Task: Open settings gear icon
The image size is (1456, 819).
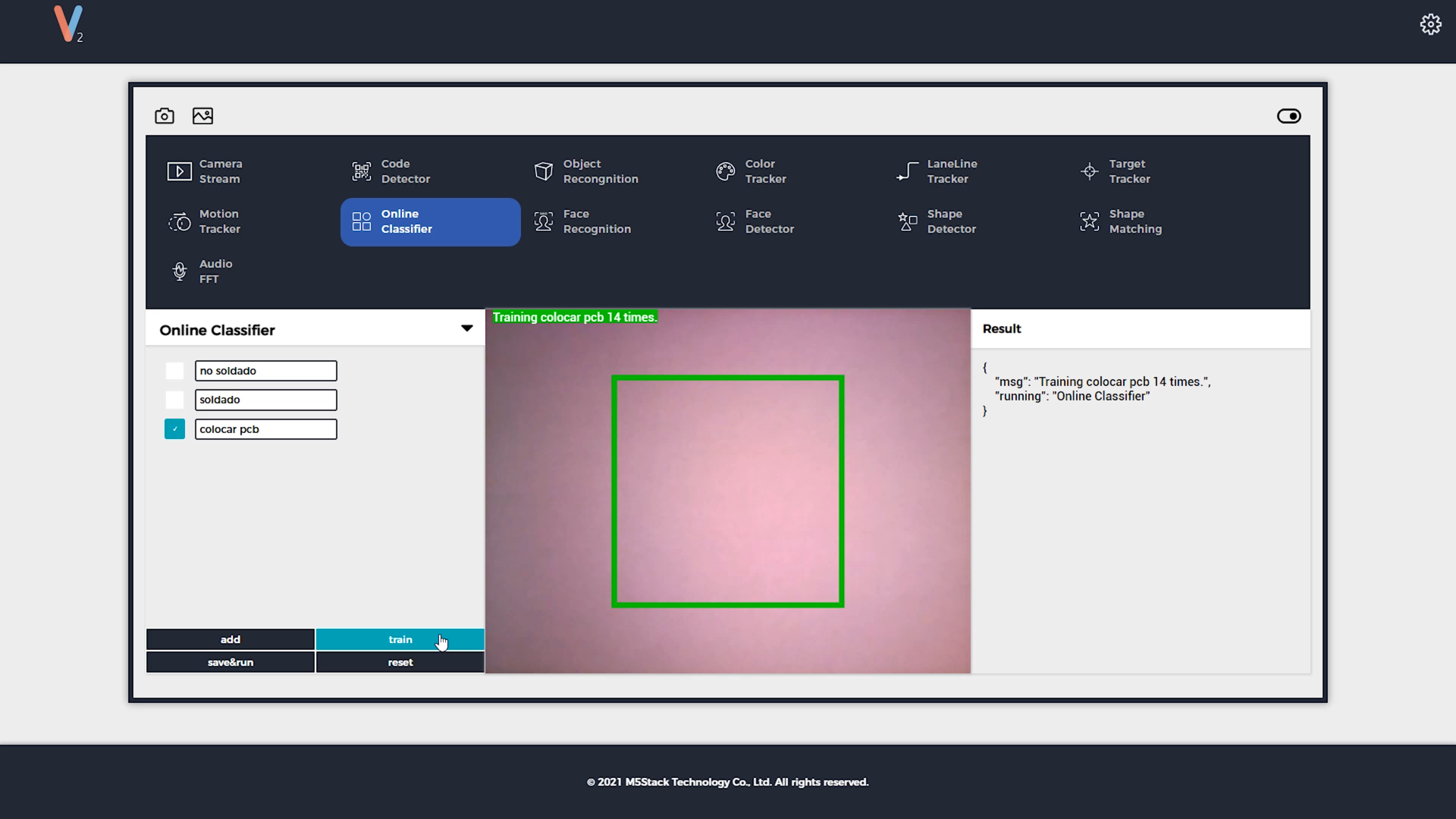Action: pyautogui.click(x=1430, y=24)
